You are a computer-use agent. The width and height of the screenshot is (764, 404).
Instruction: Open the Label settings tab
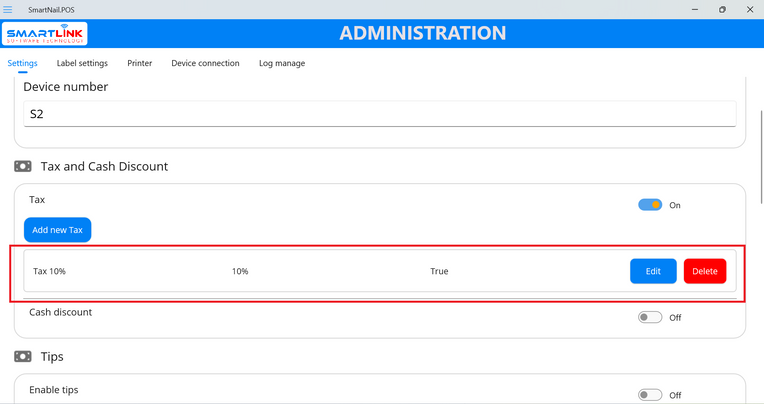click(82, 63)
